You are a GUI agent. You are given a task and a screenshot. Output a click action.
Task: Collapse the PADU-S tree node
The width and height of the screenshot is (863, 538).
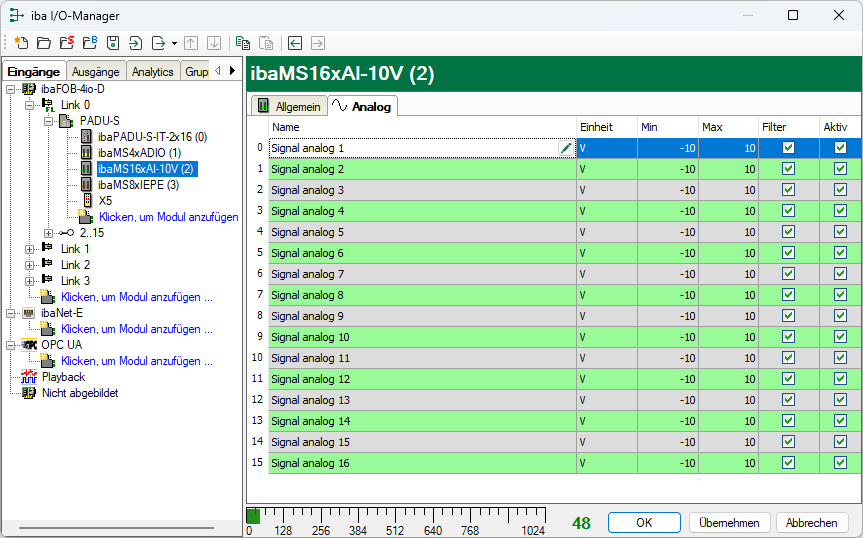47,121
